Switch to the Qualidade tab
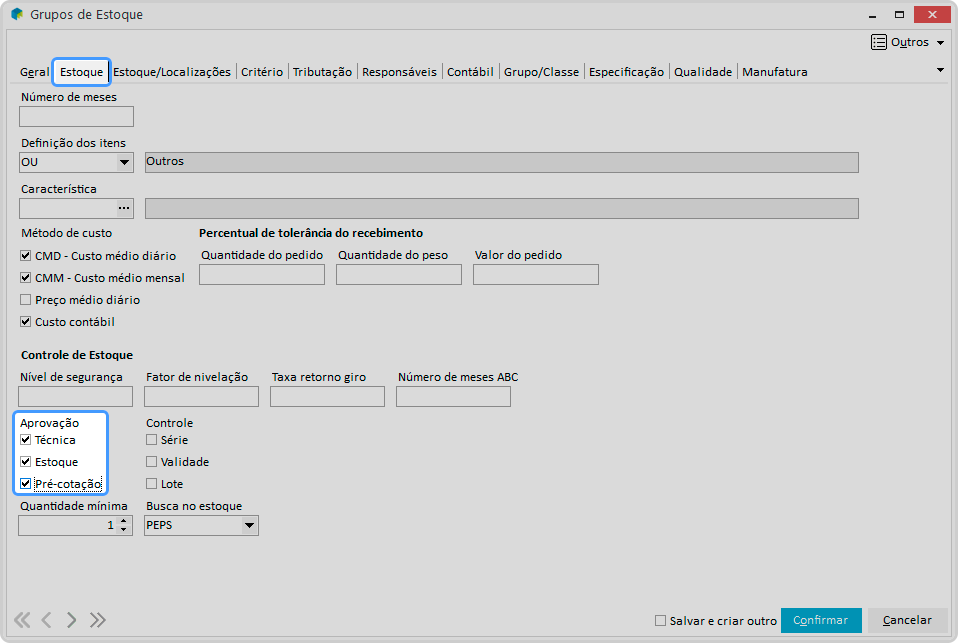The image size is (958, 643). click(x=703, y=72)
